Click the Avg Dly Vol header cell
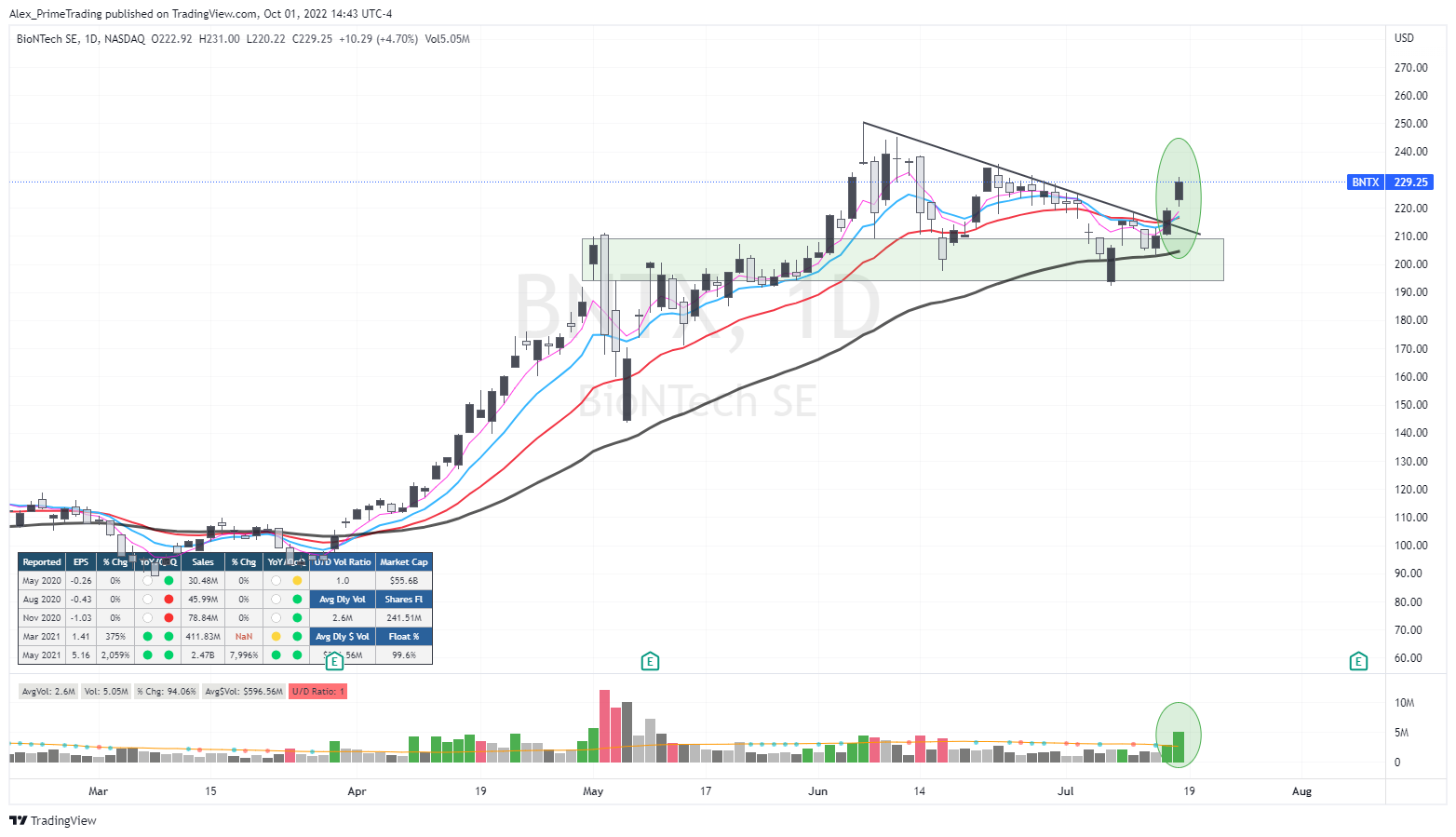 point(343,599)
